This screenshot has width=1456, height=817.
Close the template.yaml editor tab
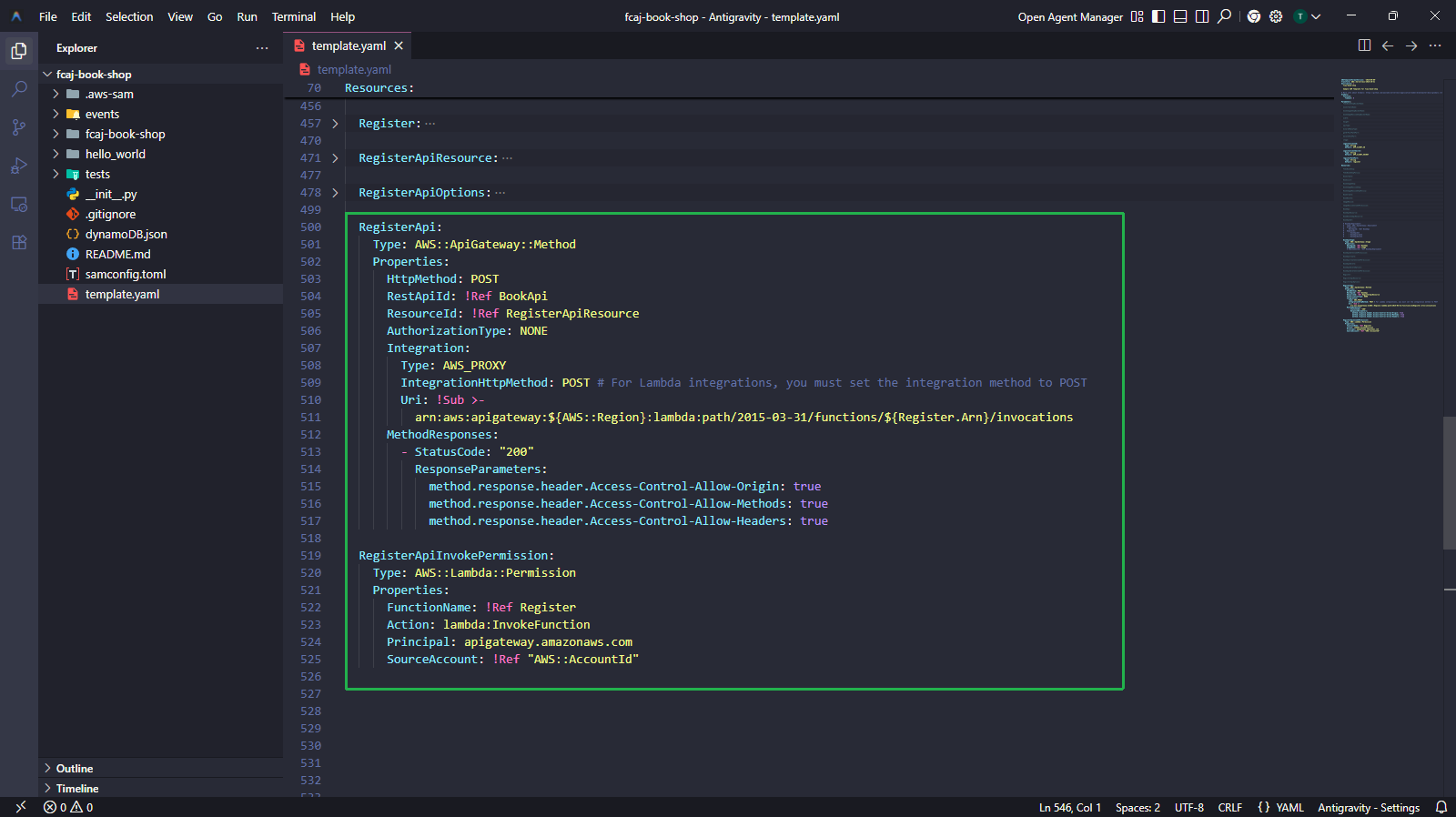(x=399, y=45)
